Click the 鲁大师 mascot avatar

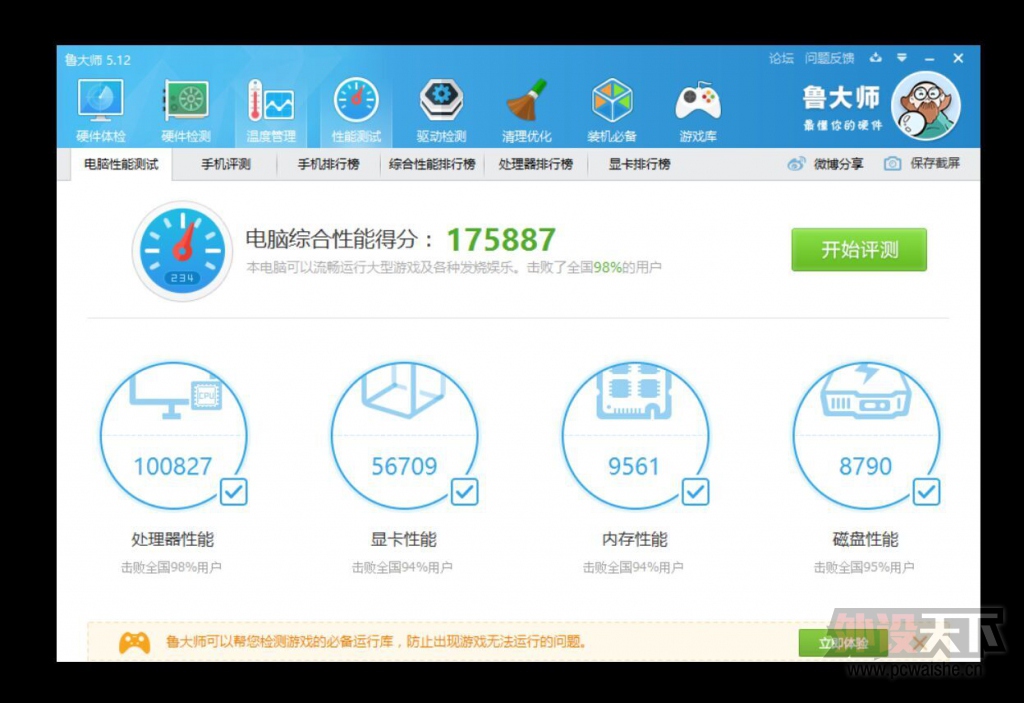pyautogui.click(x=925, y=106)
